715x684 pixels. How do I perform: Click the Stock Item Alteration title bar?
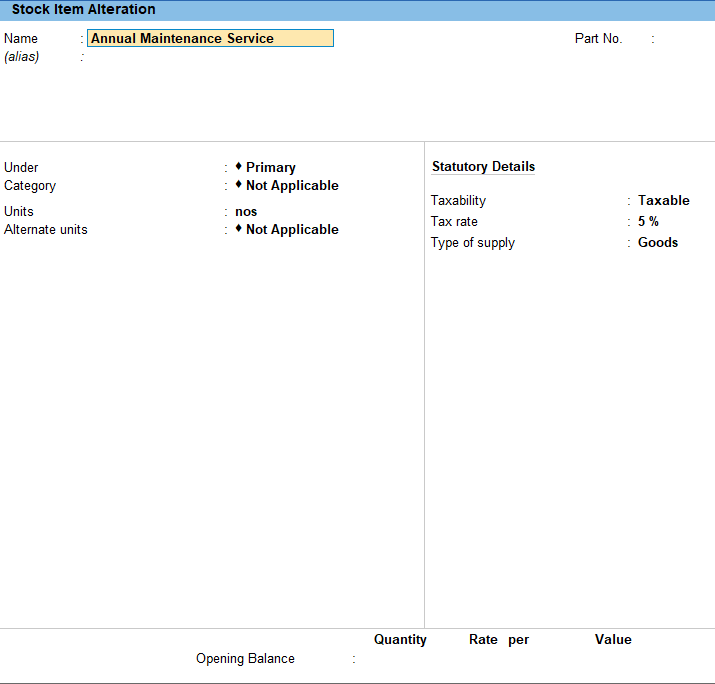[358, 10]
